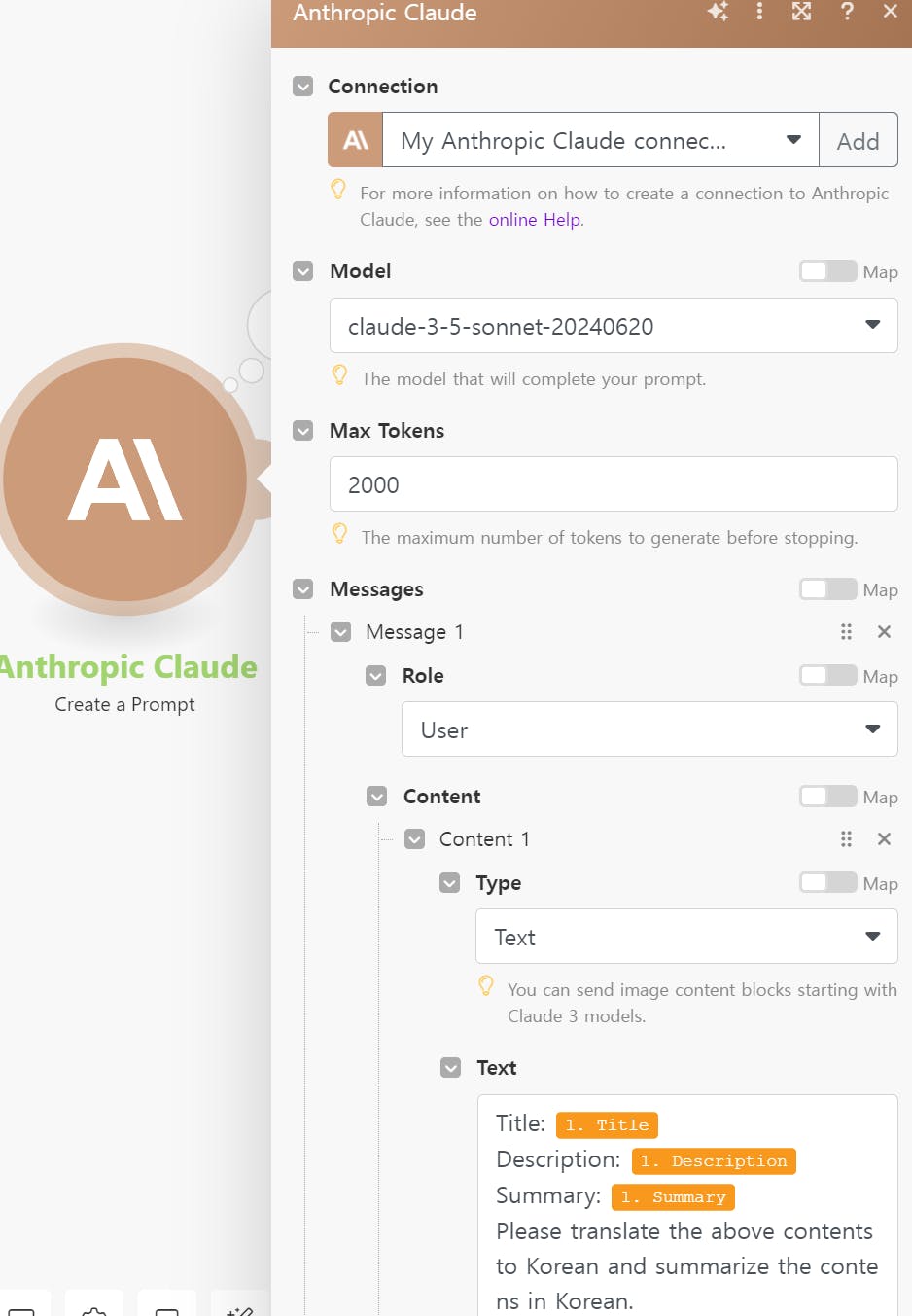Collapse the Message 1 item
This screenshot has height=1316, width=912.
click(340, 632)
